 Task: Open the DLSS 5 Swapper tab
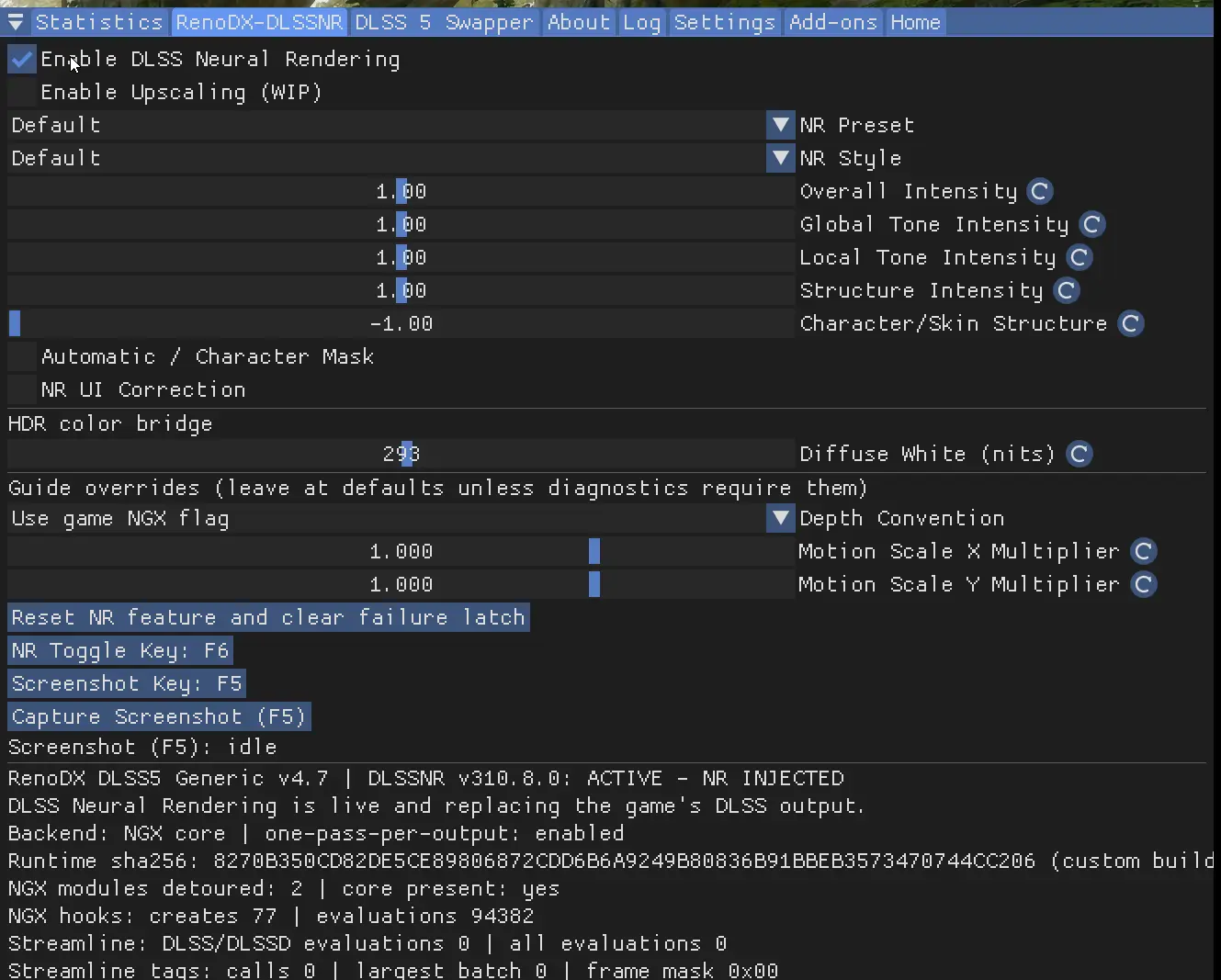pos(444,22)
